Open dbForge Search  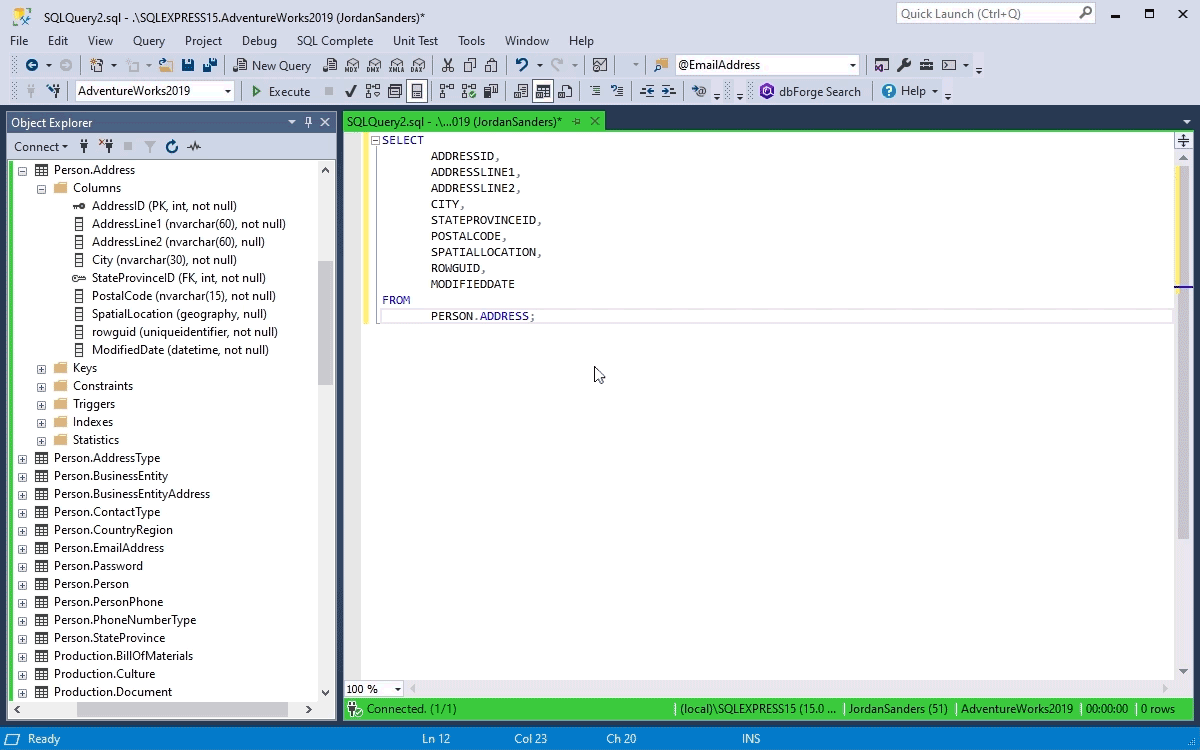tap(810, 91)
